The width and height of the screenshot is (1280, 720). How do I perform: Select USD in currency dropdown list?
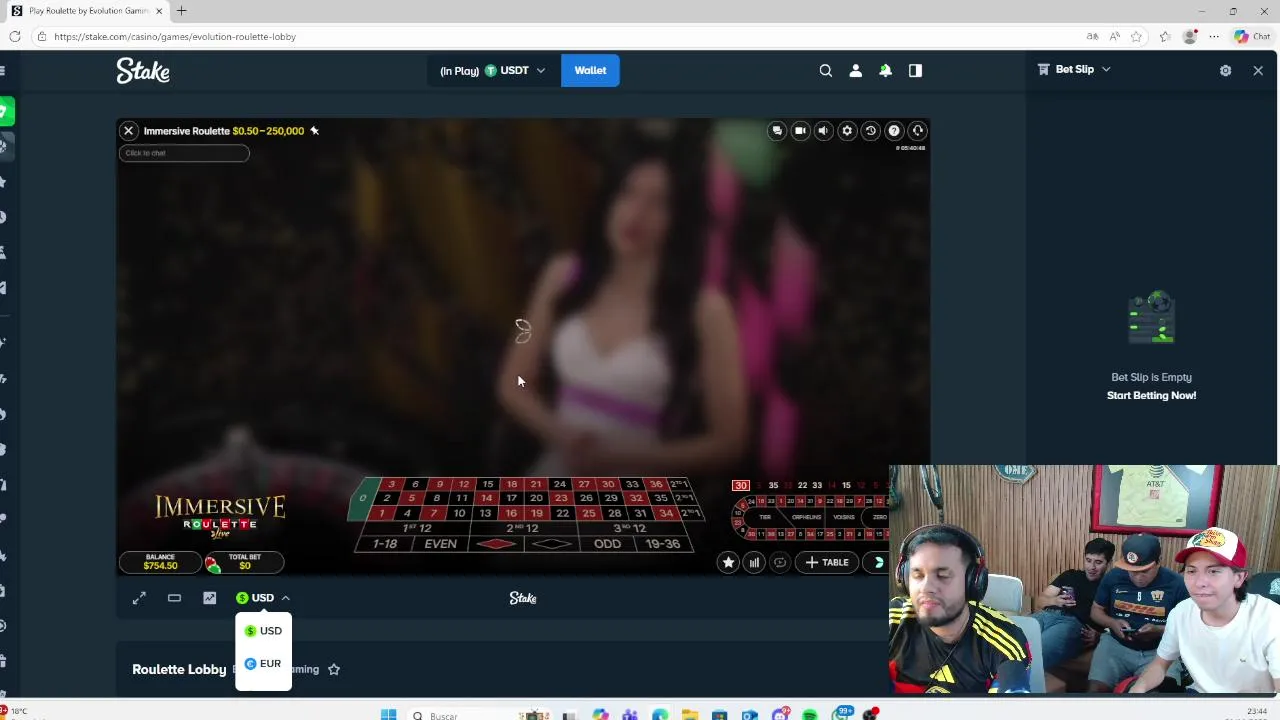263,631
